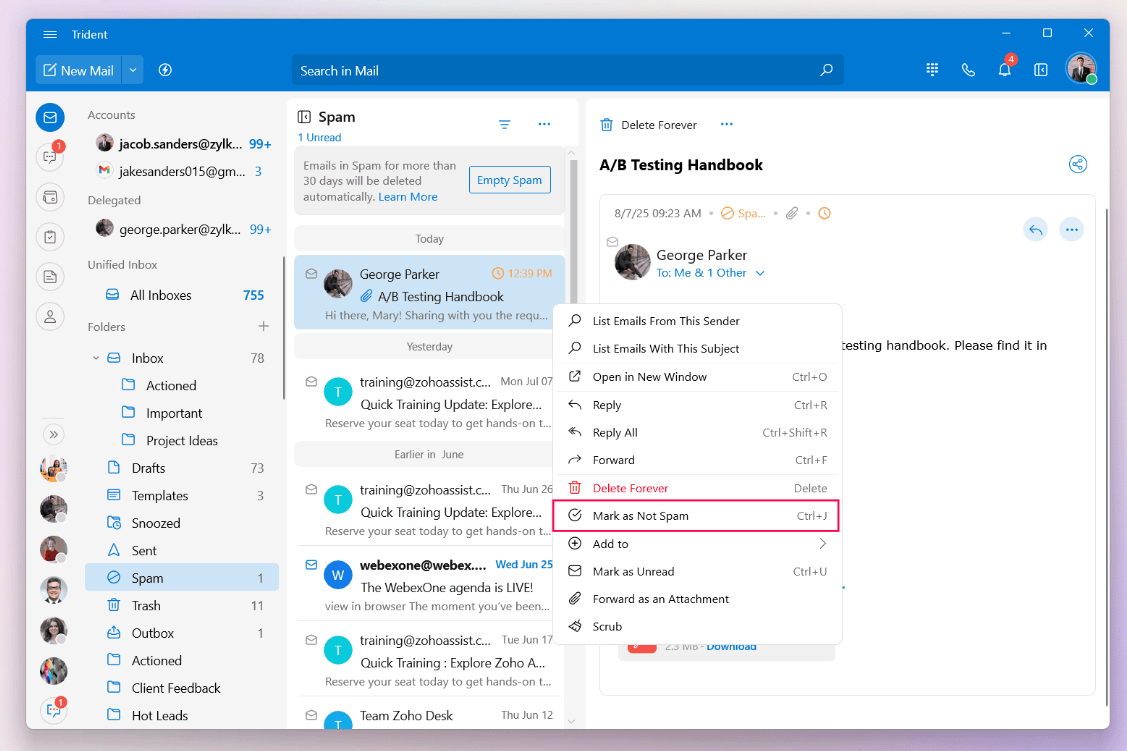Open the contacts module in left rail

(x=50, y=316)
